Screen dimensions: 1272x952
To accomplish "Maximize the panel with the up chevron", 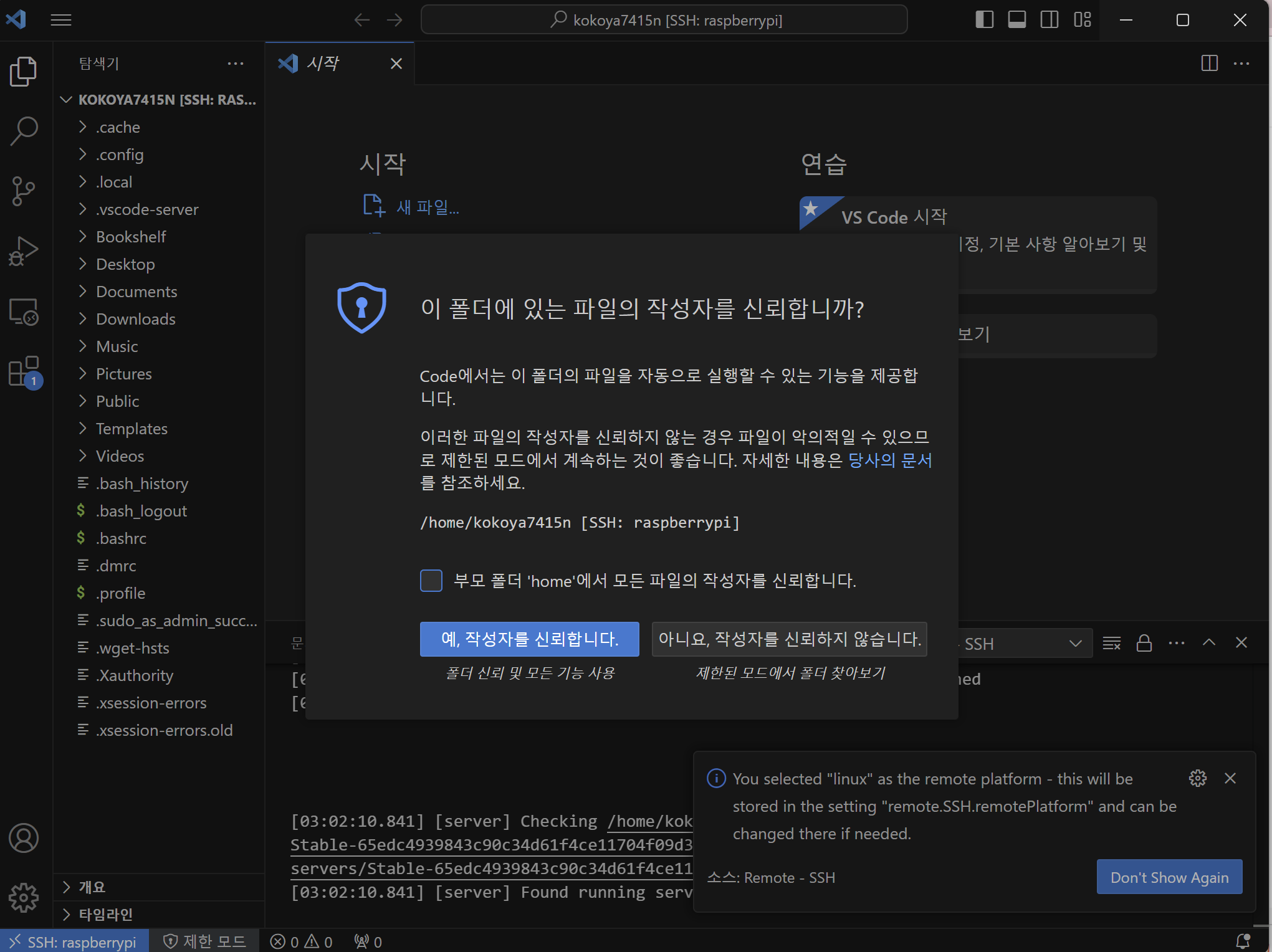I will point(1209,643).
